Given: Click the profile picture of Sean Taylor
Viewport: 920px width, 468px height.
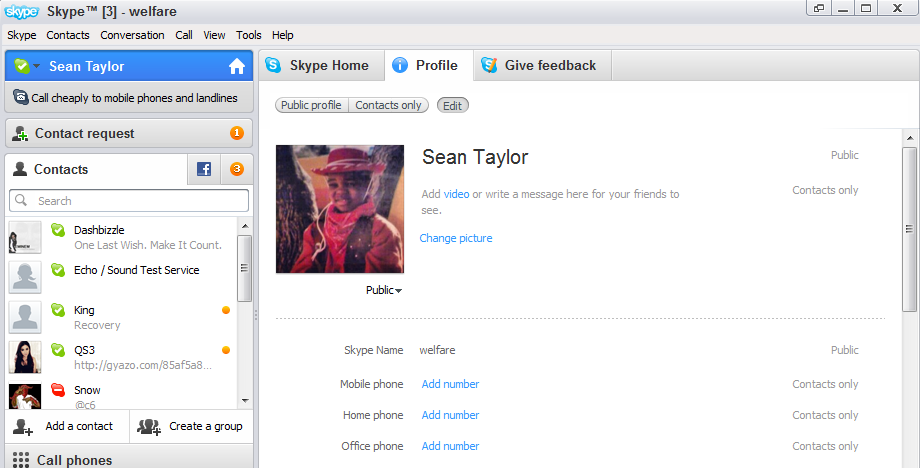Looking at the screenshot, I should [x=340, y=209].
